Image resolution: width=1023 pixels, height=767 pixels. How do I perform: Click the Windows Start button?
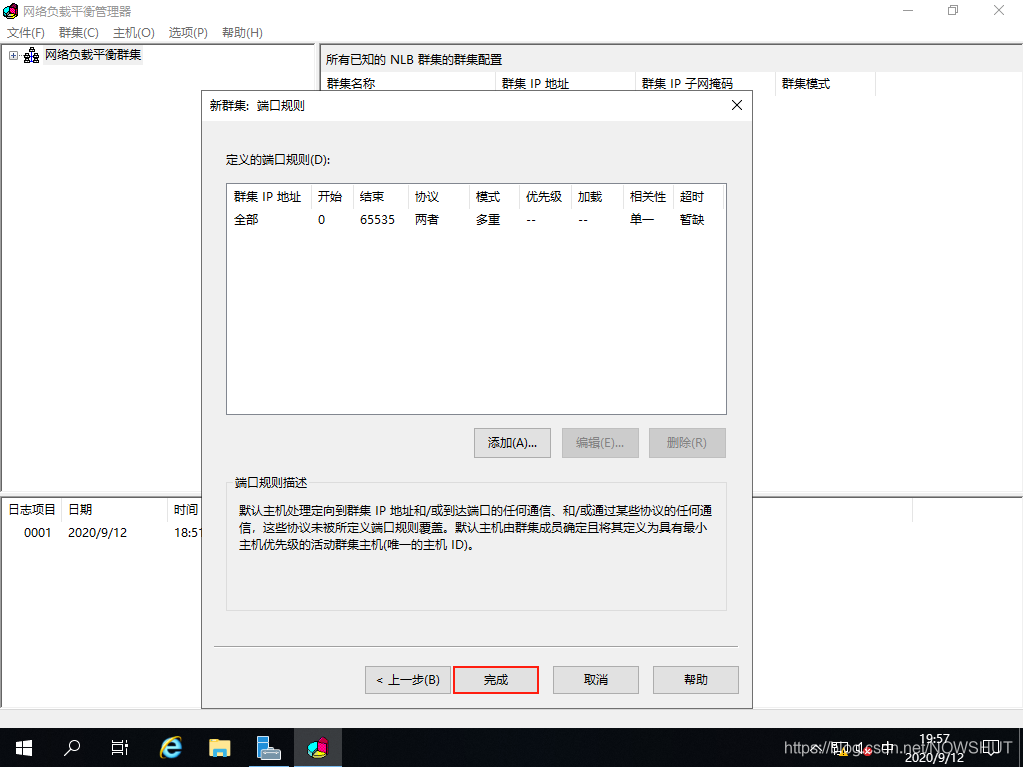22,746
